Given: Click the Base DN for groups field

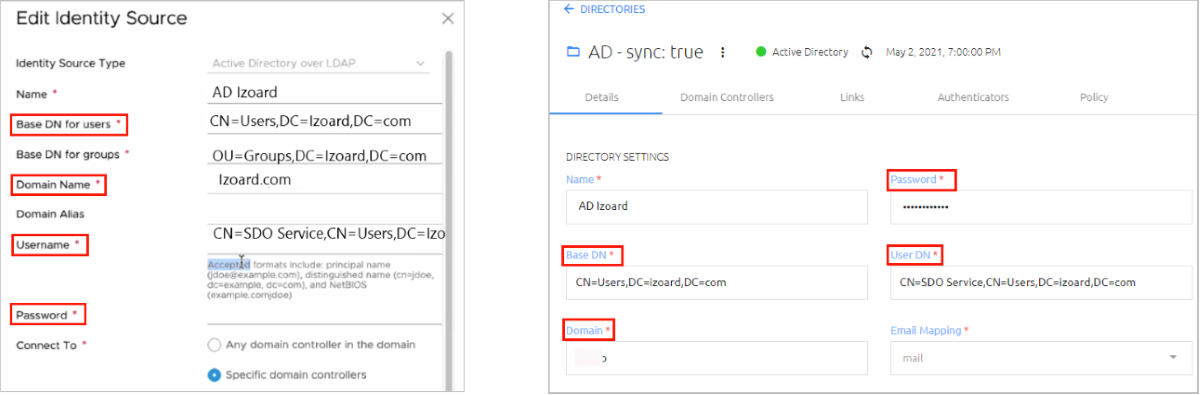Looking at the screenshot, I should coord(325,155).
